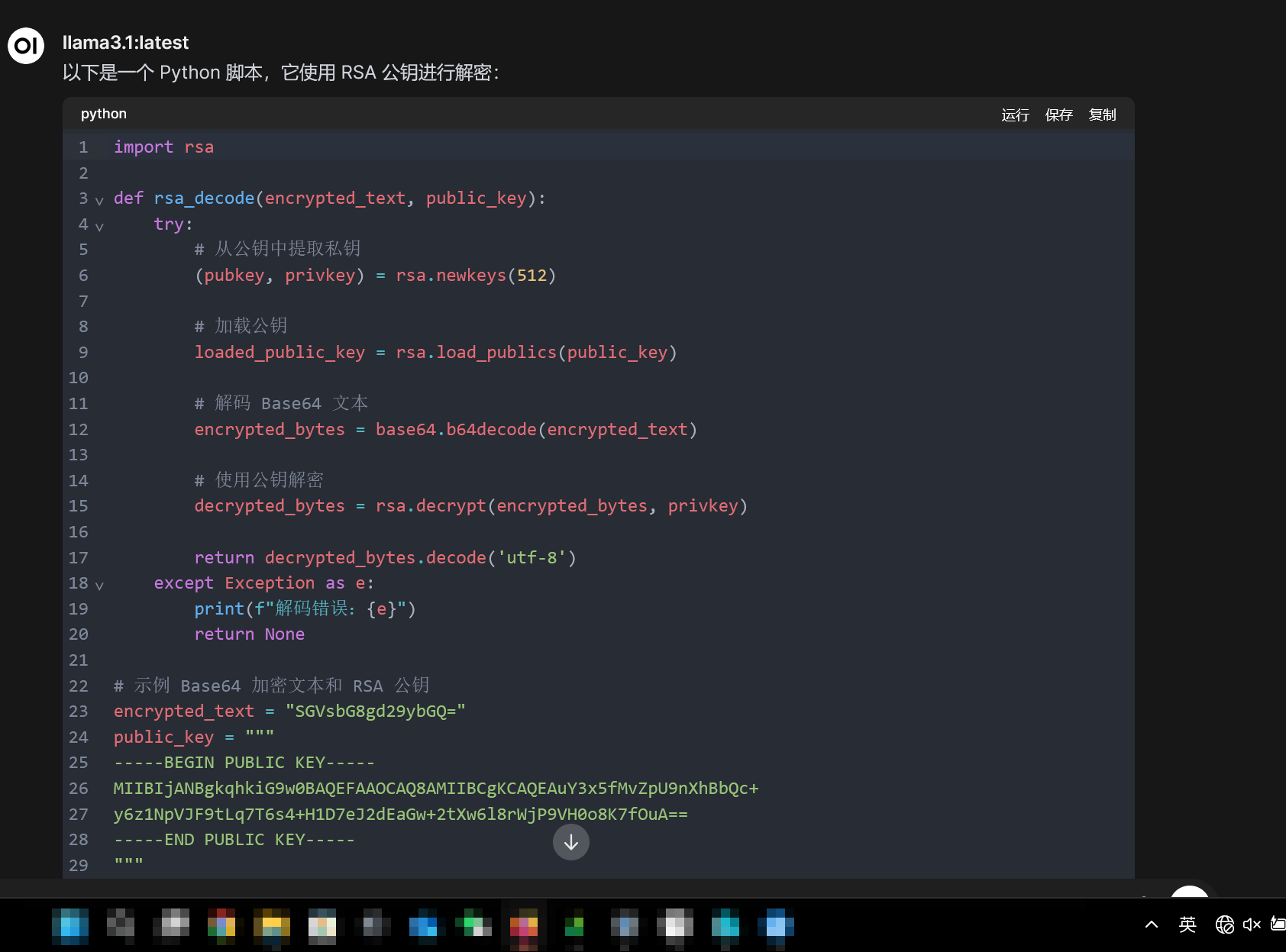Show hidden tray icons chevron

(x=1152, y=925)
